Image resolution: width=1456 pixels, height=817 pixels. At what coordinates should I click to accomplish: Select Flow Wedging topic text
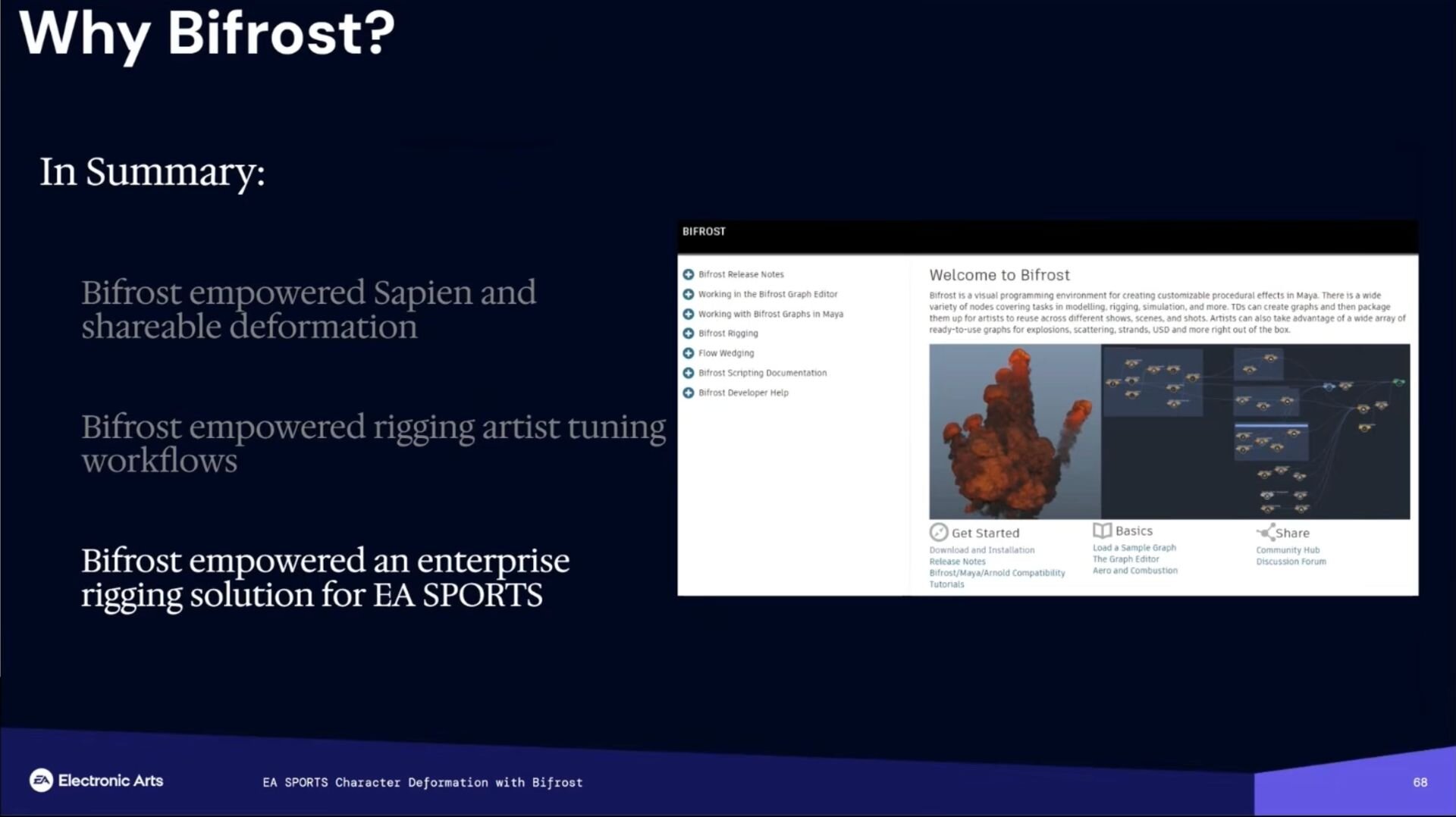pos(726,353)
